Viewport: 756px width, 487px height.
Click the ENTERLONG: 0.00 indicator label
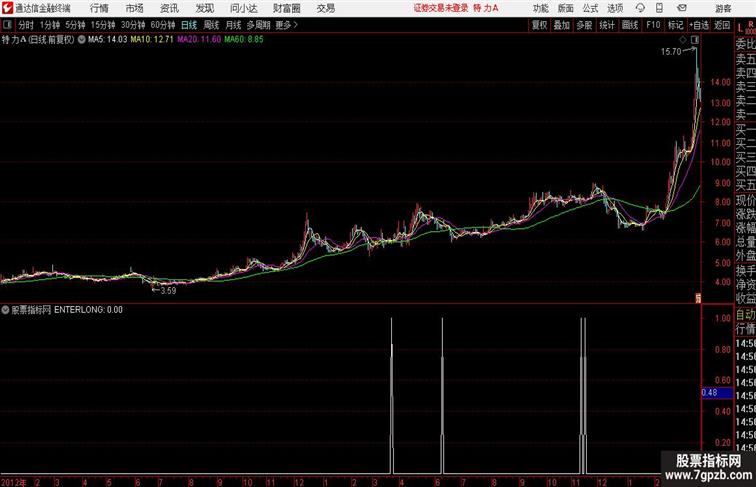pyautogui.click(x=88, y=310)
